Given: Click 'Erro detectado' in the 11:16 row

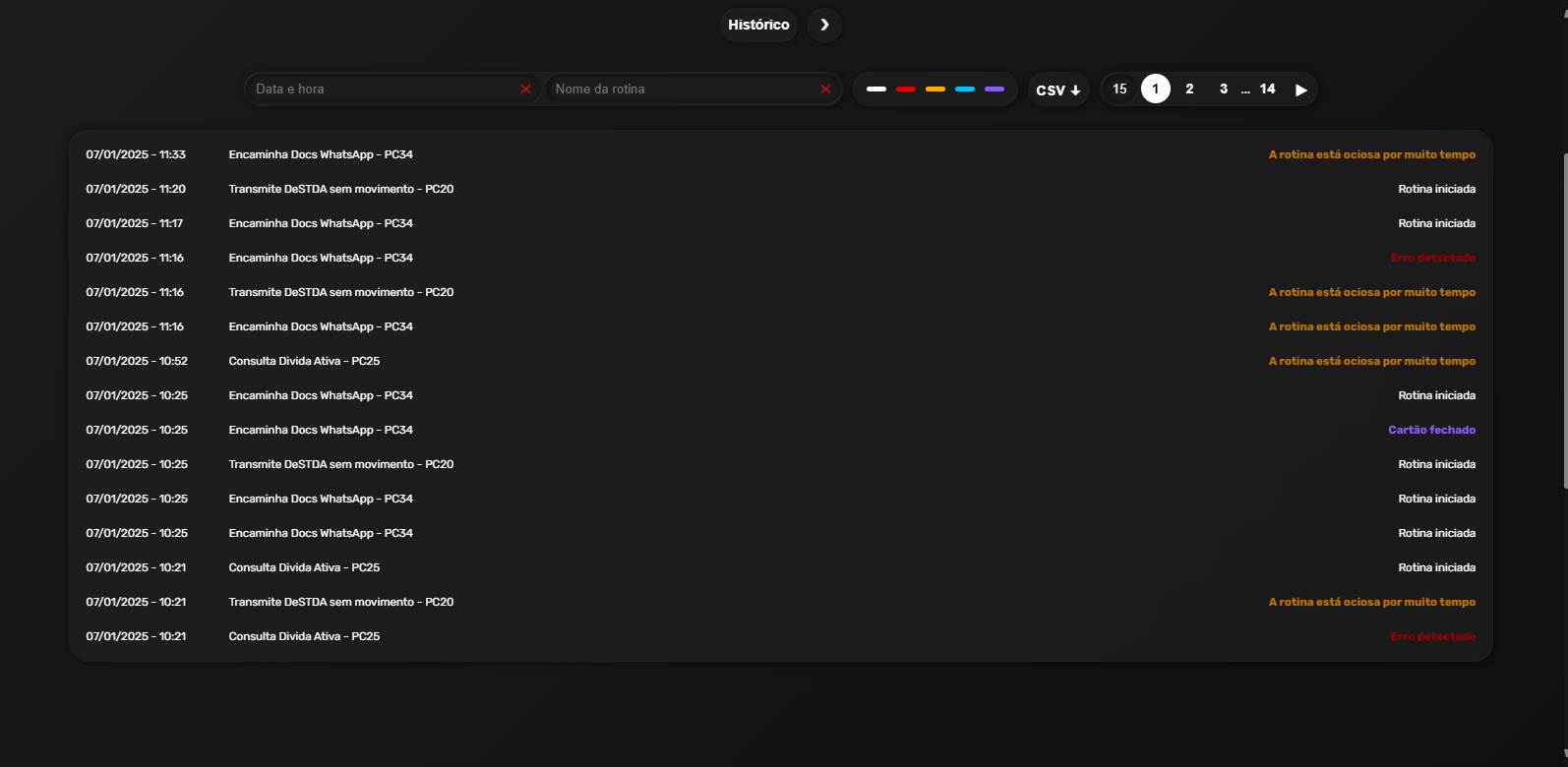Looking at the screenshot, I should [x=1433, y=258].
